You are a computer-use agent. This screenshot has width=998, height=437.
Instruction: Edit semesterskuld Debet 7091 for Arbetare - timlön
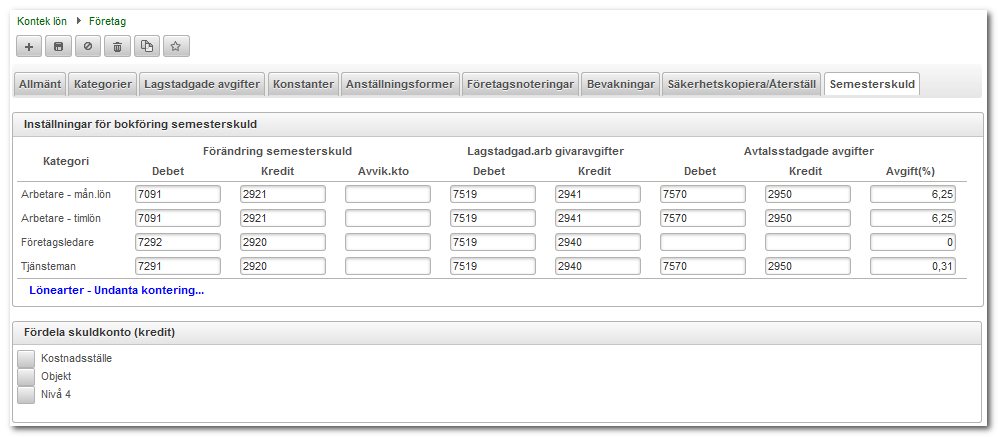pyautogui.click(x=178, y=218)
